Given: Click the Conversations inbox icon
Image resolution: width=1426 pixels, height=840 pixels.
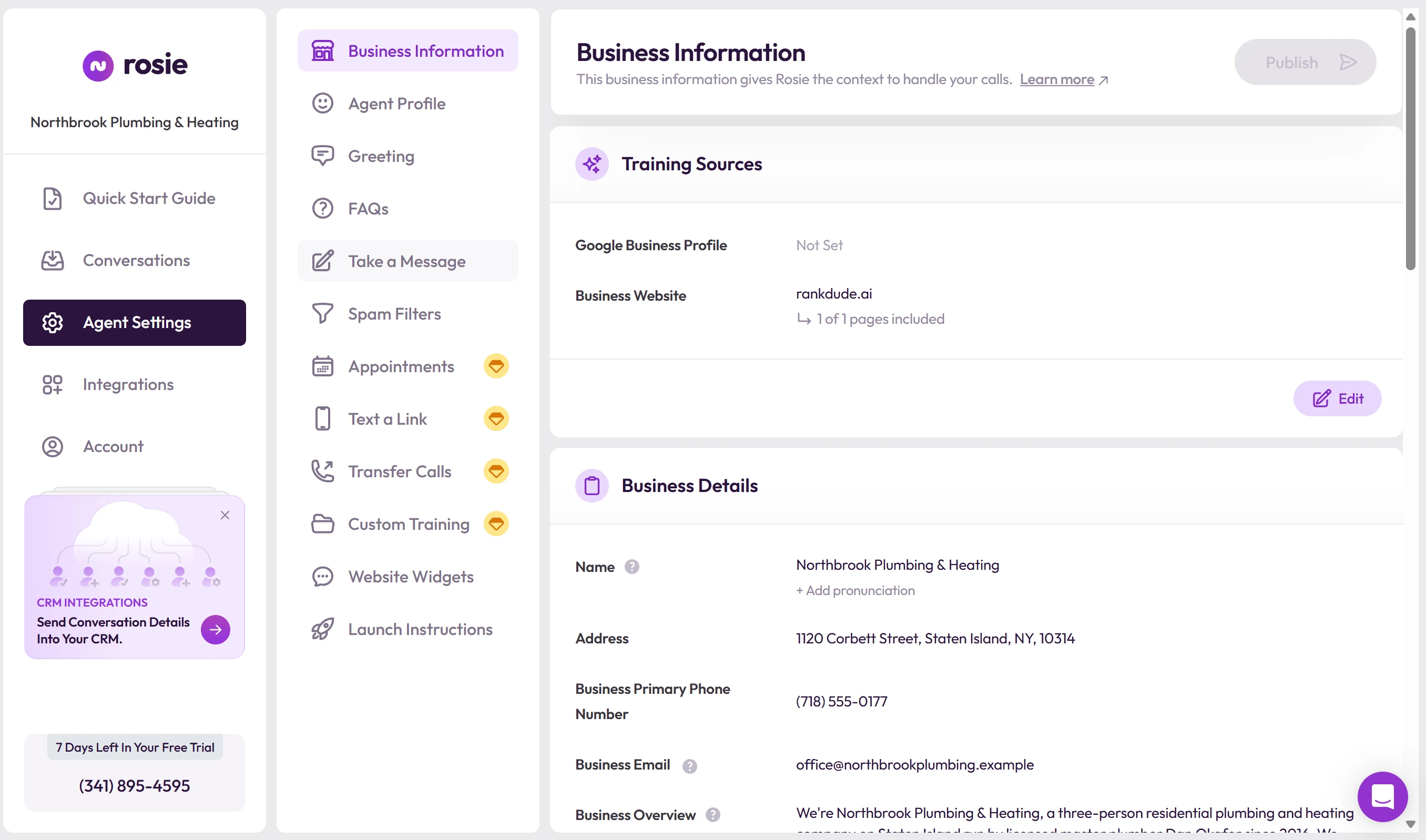Looking at the screenshot, I should [x=53, y=260].
